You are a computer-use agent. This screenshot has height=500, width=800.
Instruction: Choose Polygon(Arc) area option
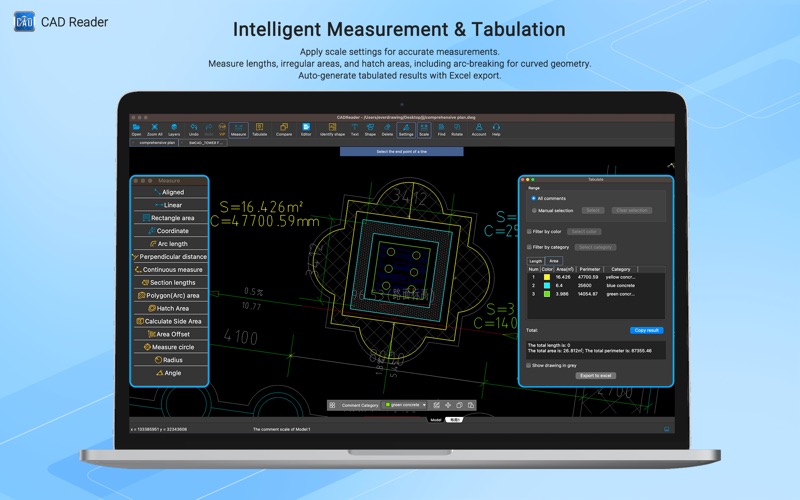point(170,295)
